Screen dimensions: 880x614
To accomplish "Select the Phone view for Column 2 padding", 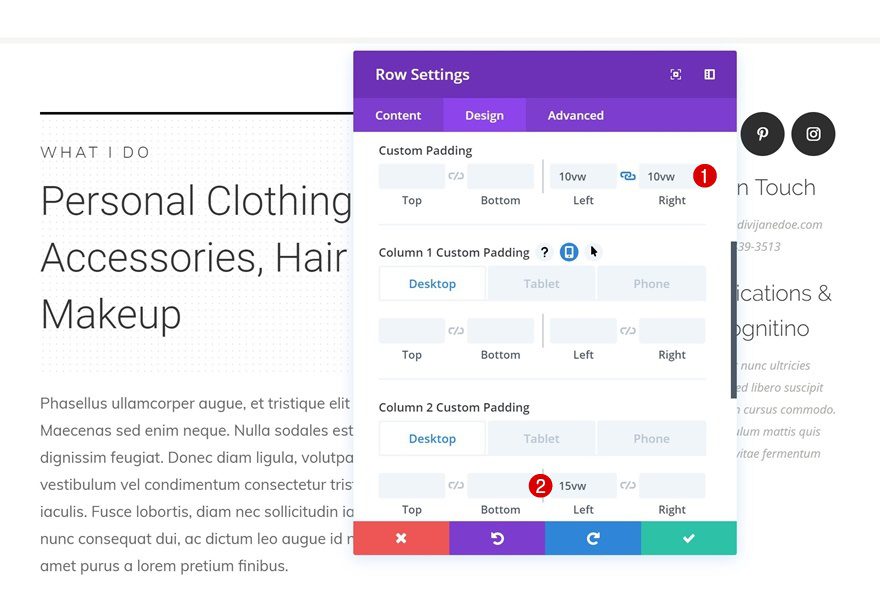I will pos(651,438).
